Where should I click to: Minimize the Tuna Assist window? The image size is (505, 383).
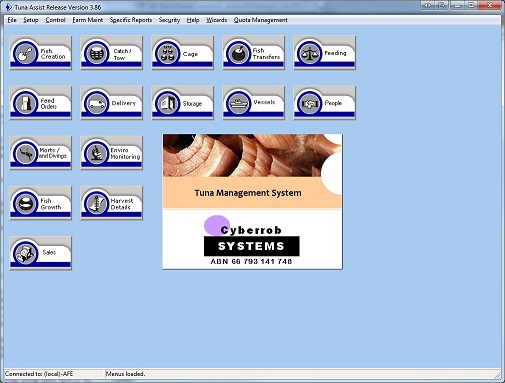pos(457,5)
